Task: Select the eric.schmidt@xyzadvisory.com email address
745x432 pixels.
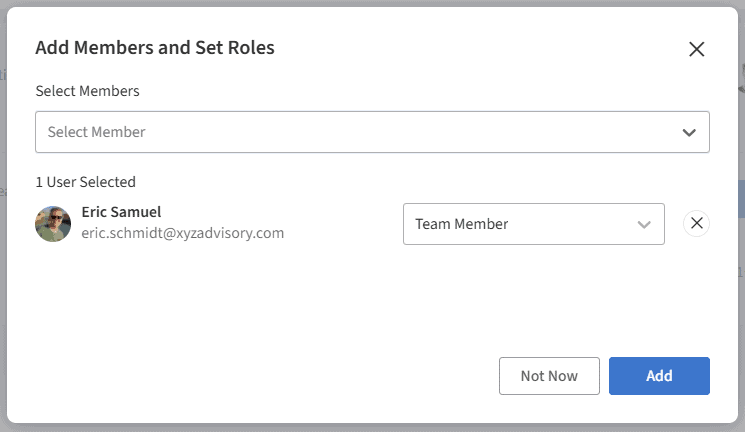Action: point(183,233)
